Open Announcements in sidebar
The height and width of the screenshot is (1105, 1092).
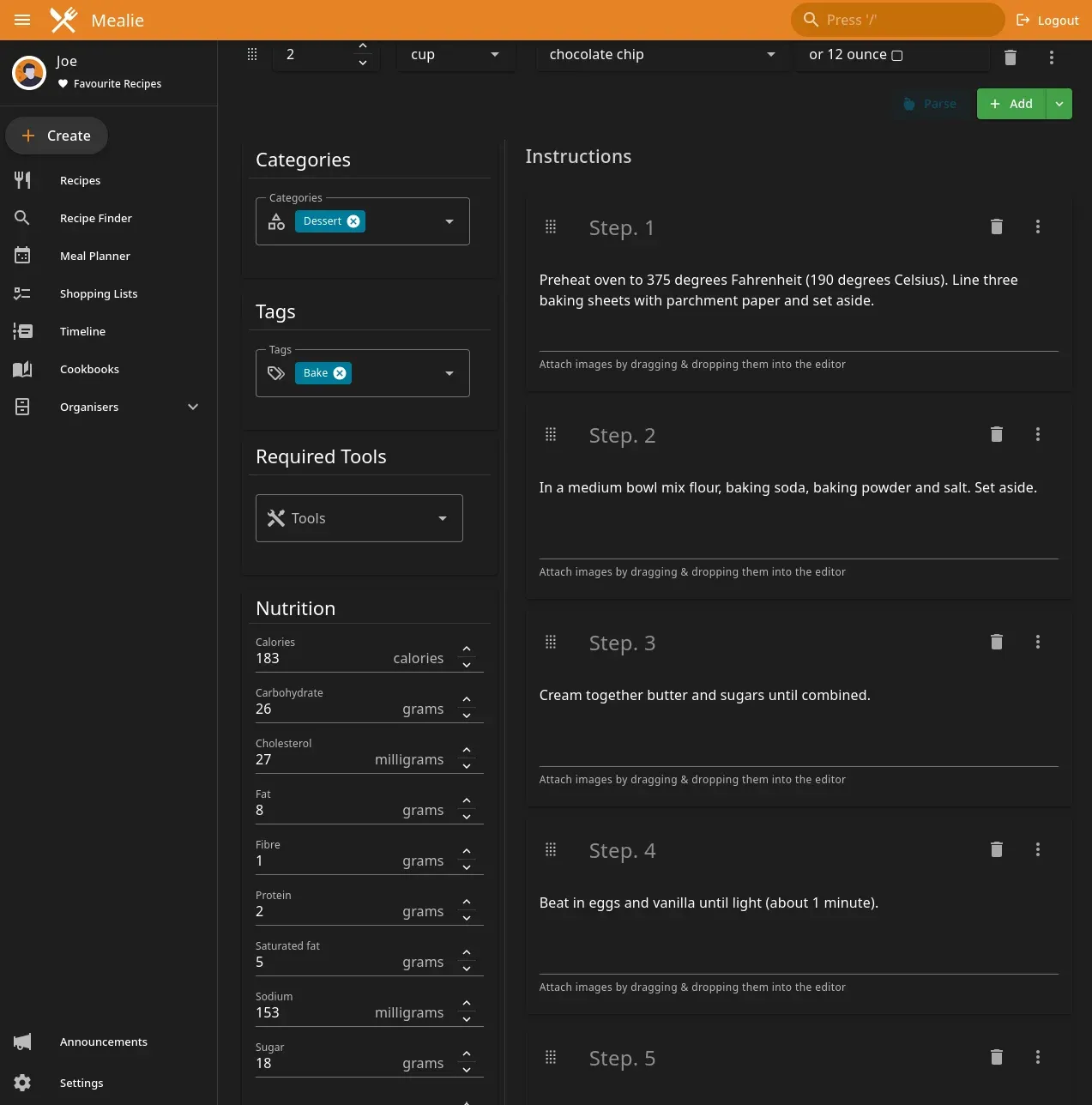pyautogui.click(x=108, y=1042)
